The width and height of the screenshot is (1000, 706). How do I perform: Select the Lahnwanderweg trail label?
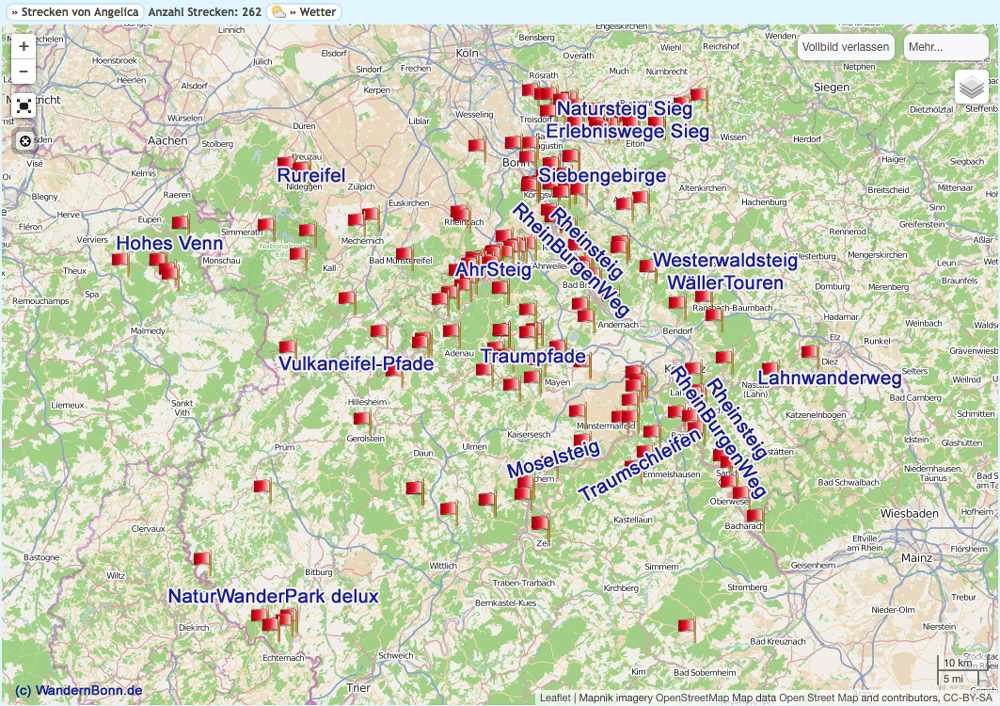point(830,378)
